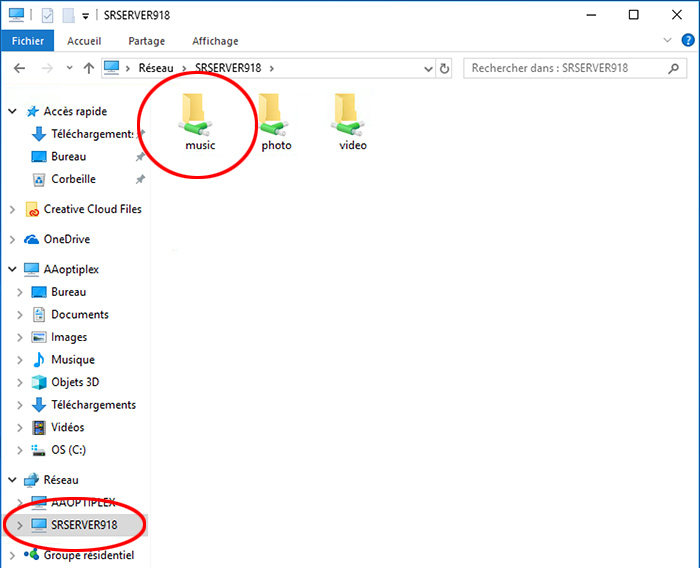
Task: Select Accès rapide in the sidebar
Action: [75, 111]
